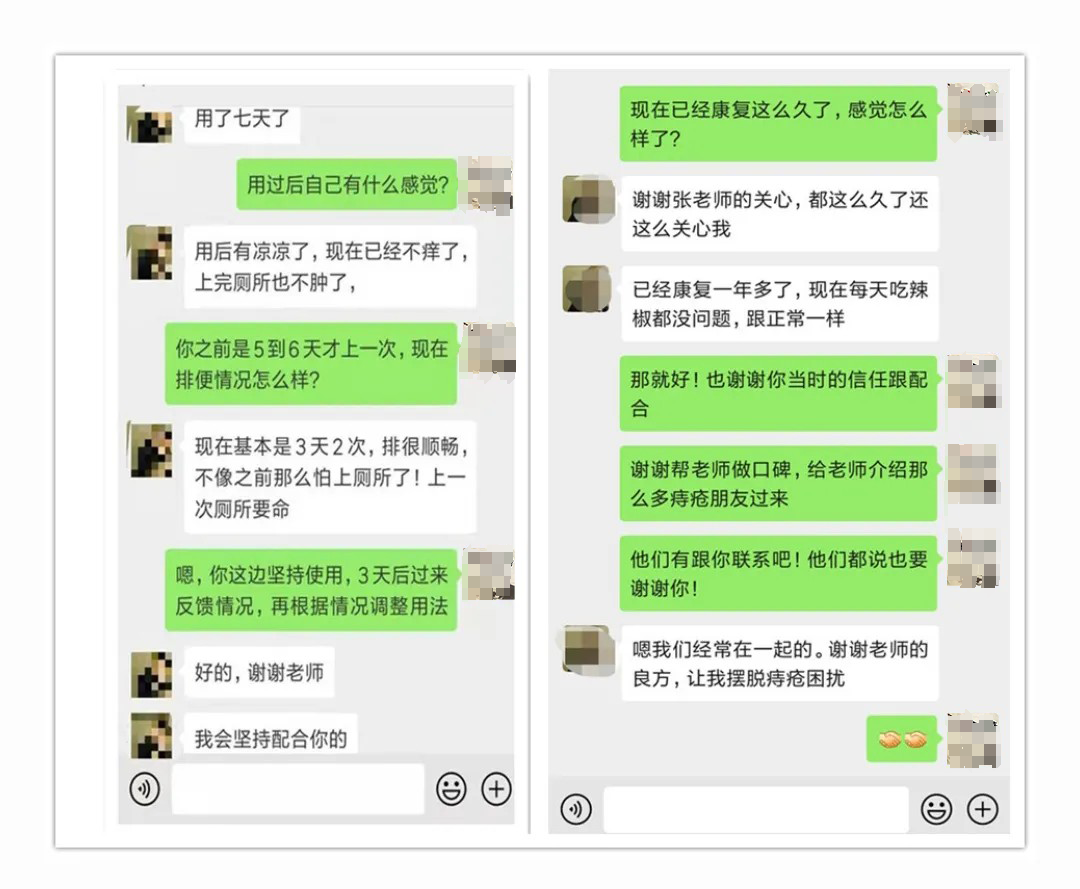
Task: Select message '现在基本是3天2次,排很顺畅'
Action: pos(330,477)
